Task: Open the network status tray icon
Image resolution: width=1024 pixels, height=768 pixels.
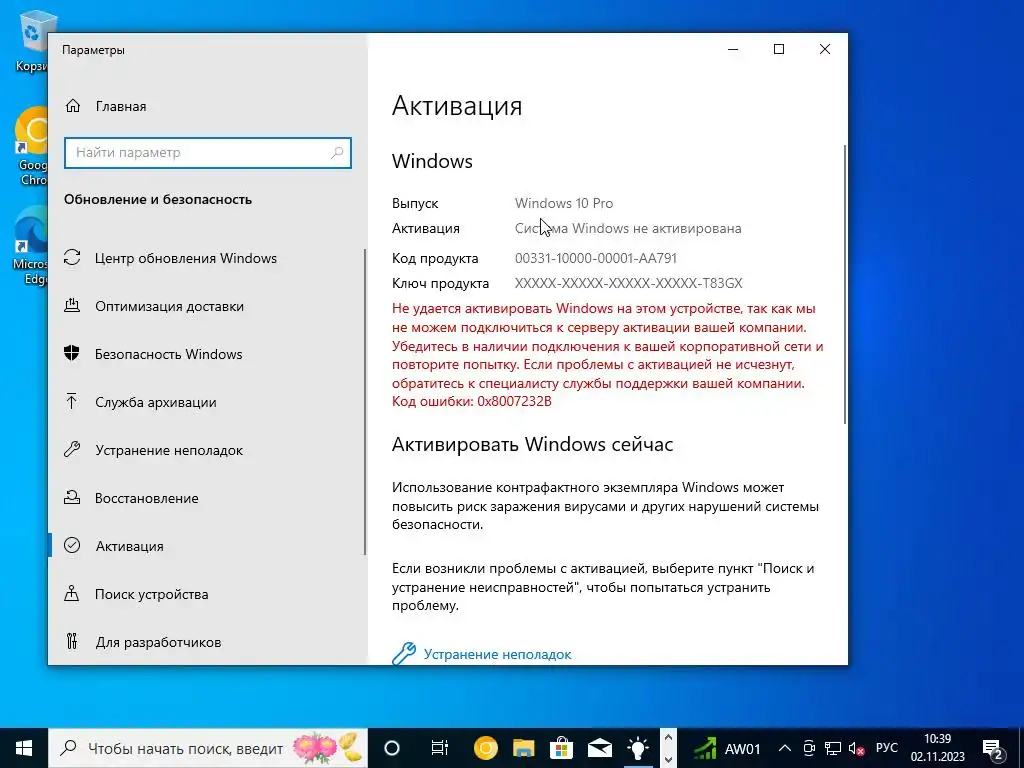Action: pos(833,748)
